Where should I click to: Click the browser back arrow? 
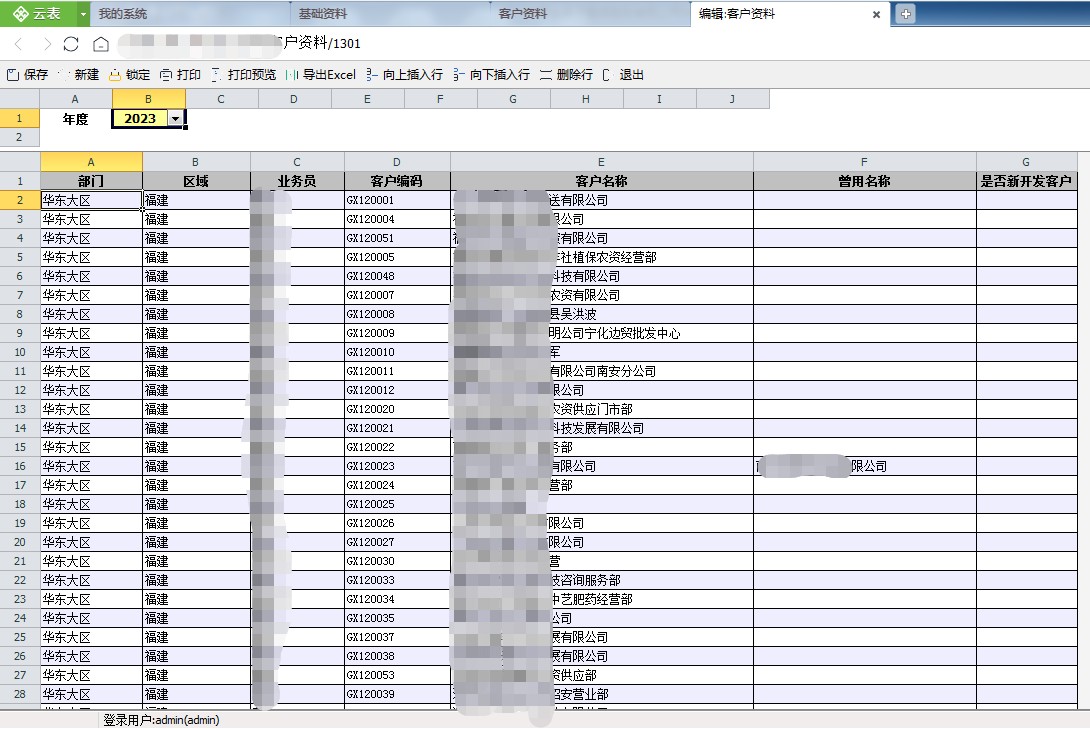(x=19, y=44)
